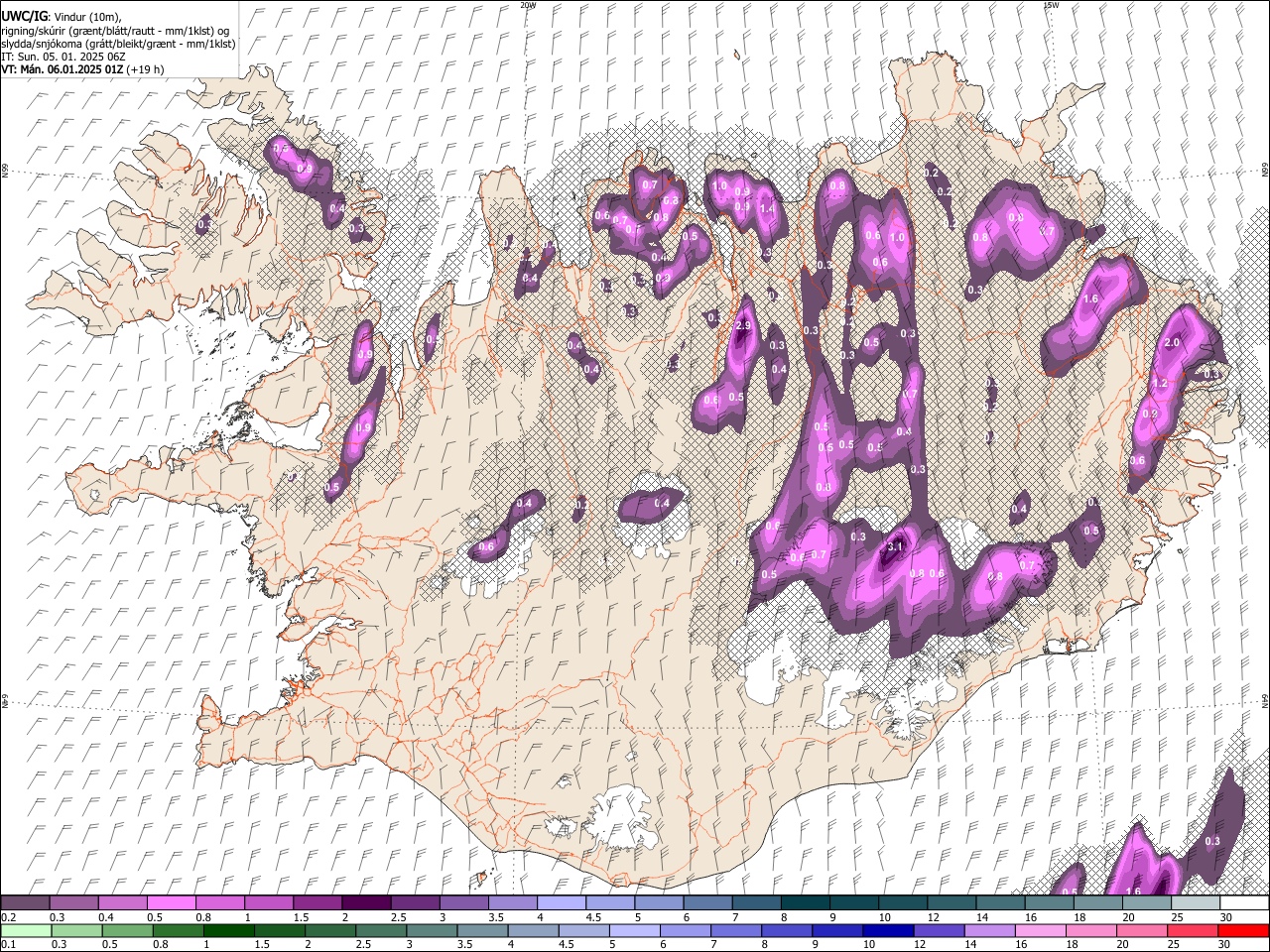Image resolution: width=1270 pixels, height=952 pixels.
Task: Pick the white swatch ending the snow legend
Action: click(1244, 902)
